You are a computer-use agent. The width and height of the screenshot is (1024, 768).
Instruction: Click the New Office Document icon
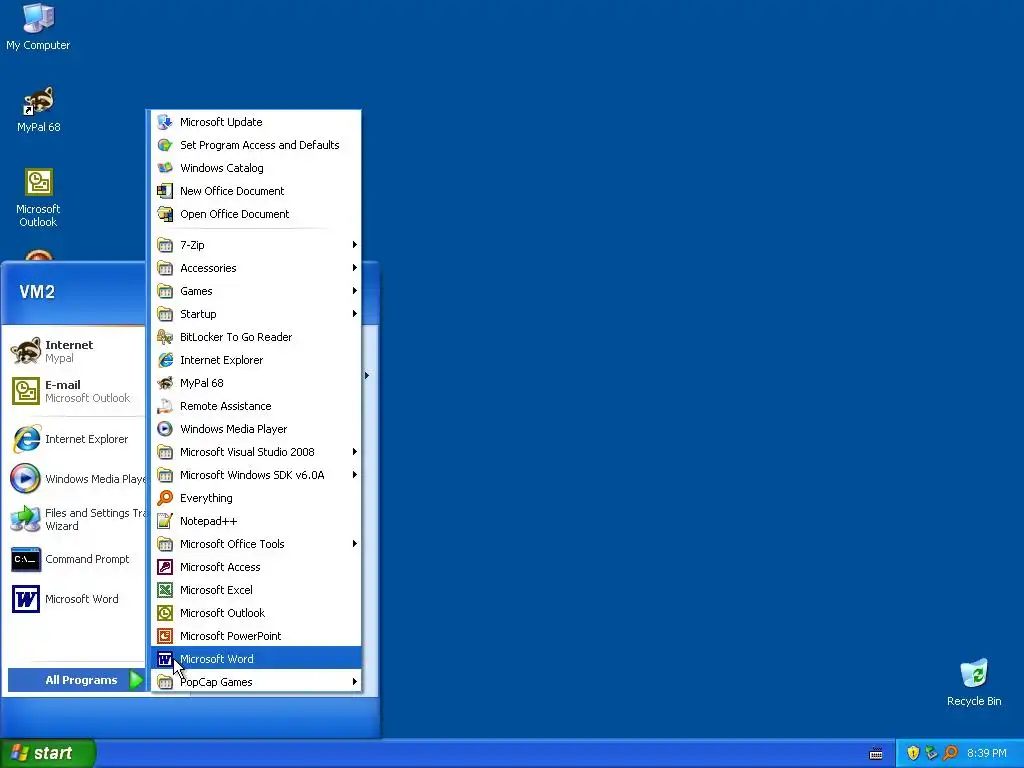click(x=165, y=191)
